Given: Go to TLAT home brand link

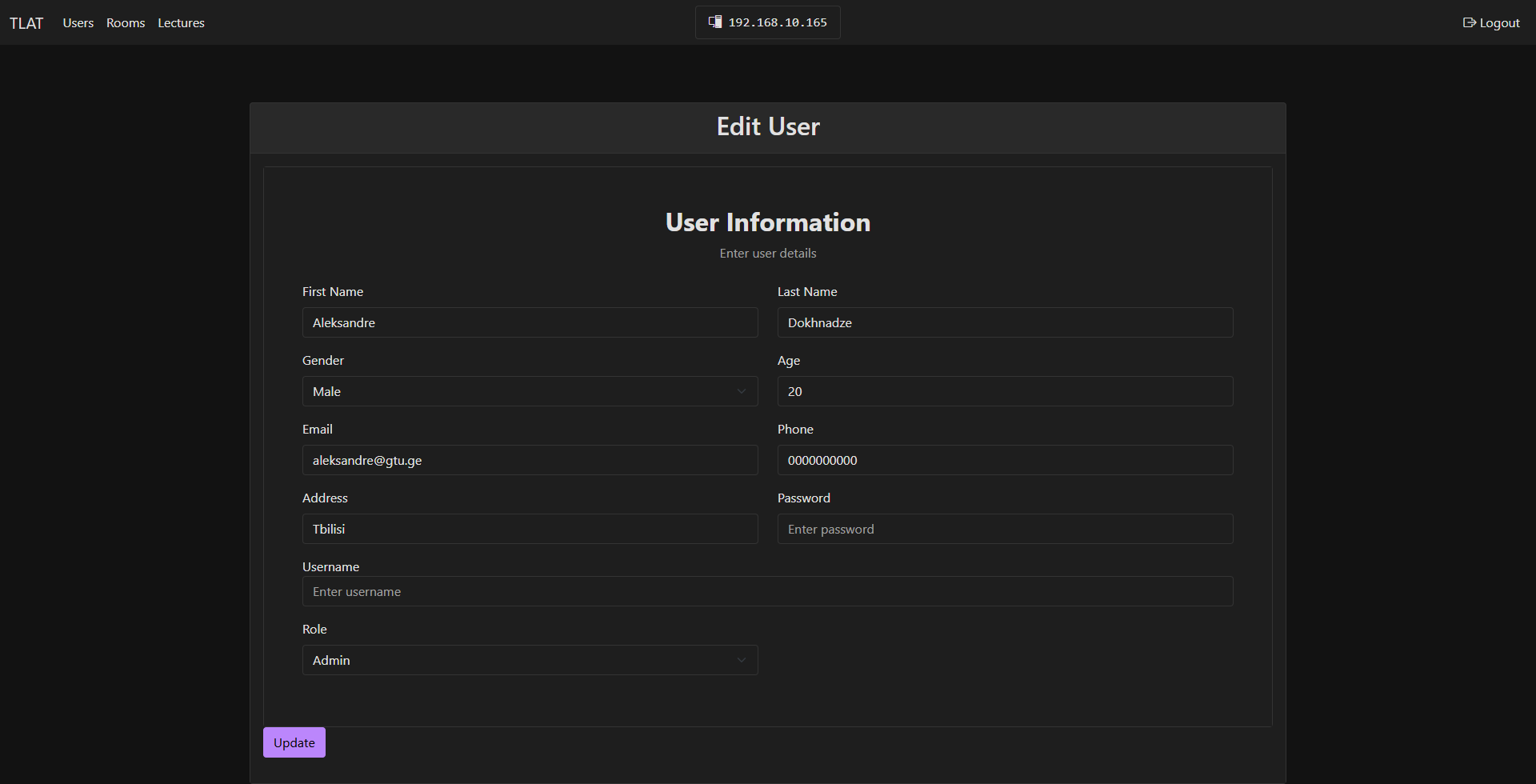Looking at the screenshot, I should tap(26, 23).
